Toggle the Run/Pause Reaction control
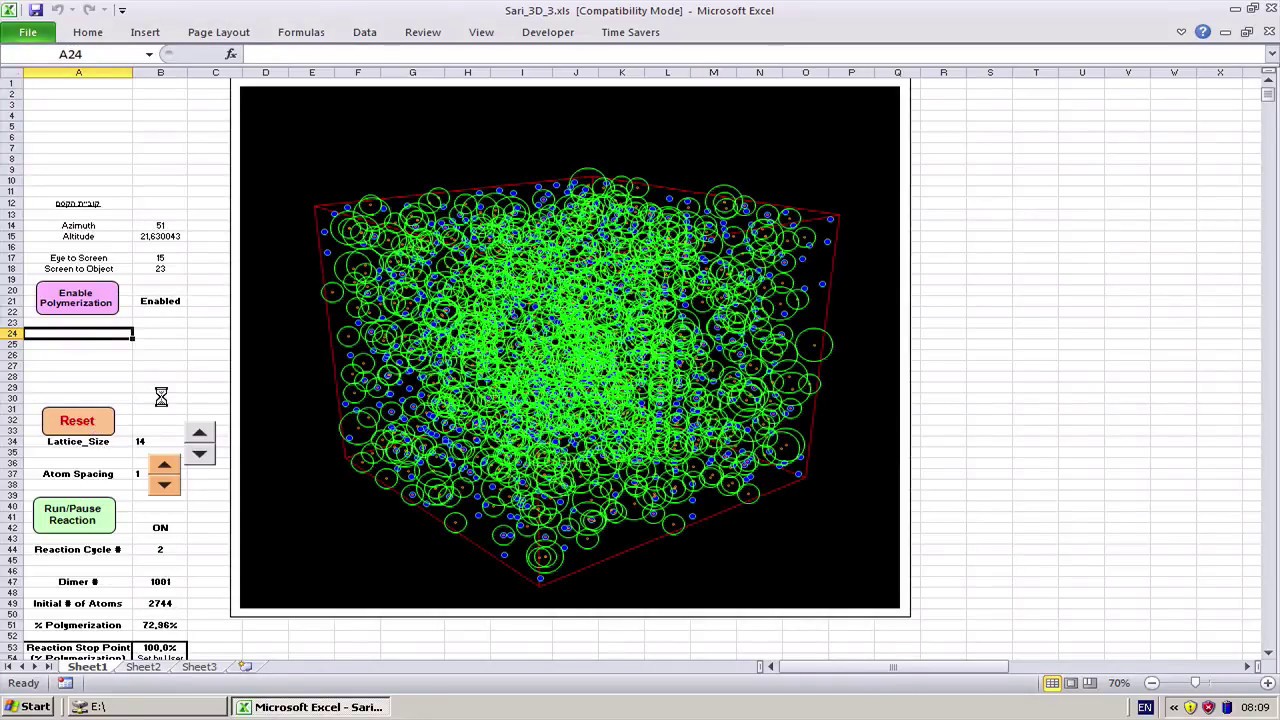Viewport: 1280px width, 720px height. [72, 514]
